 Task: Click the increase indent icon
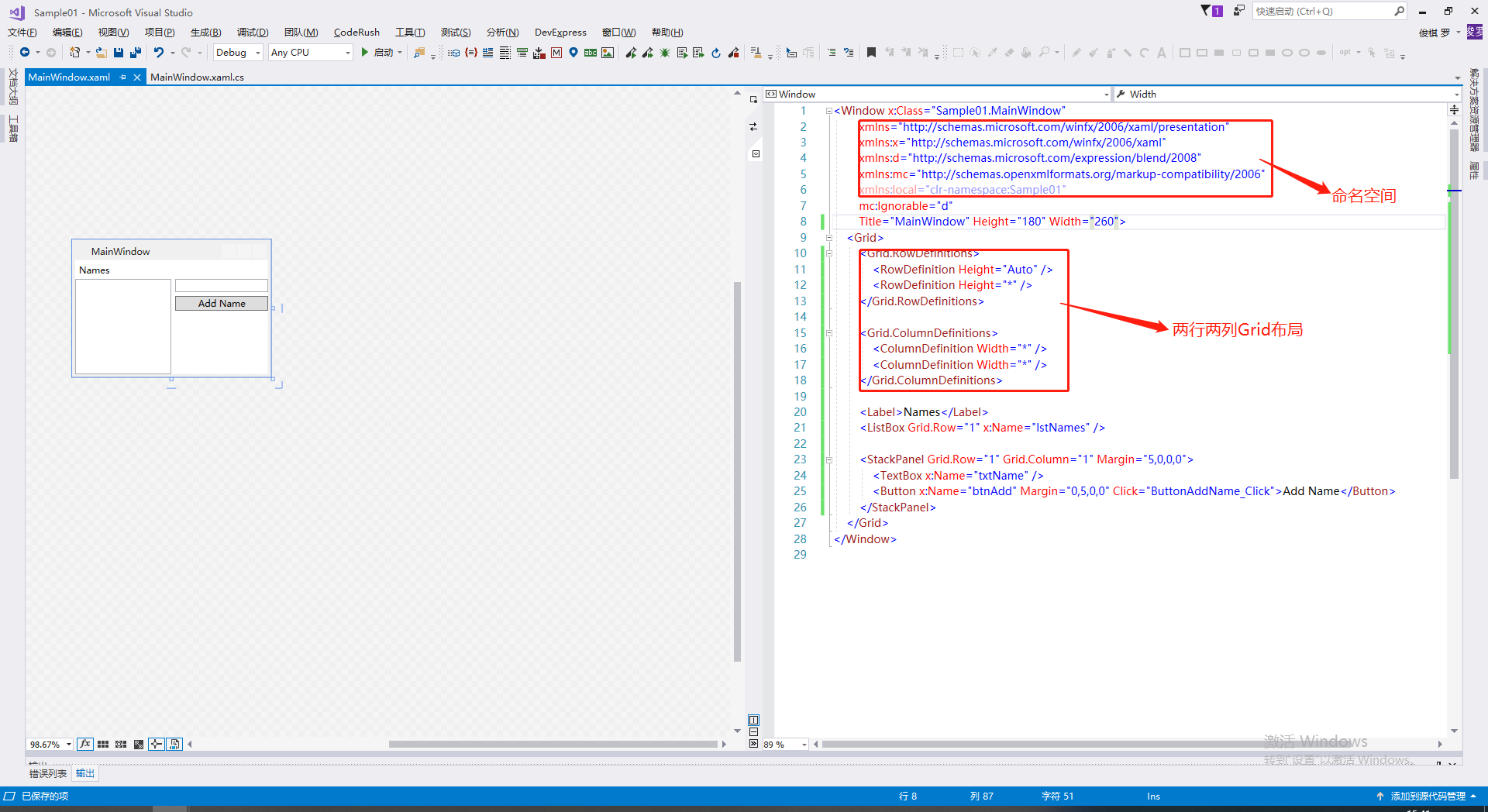(x=832, y=53)
